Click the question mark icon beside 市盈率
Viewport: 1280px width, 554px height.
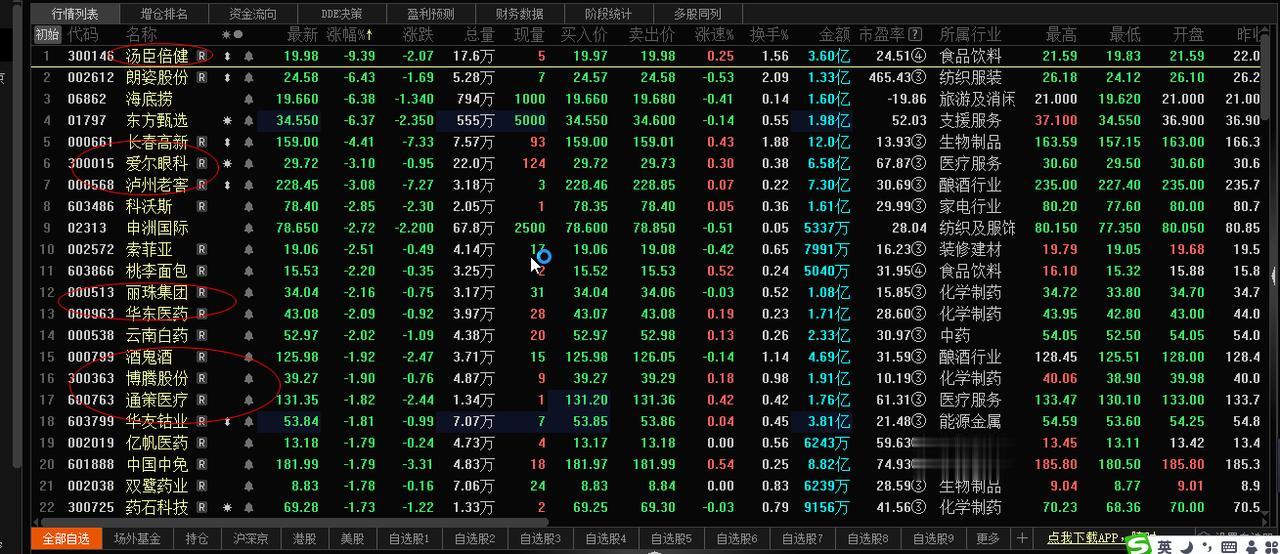[916, 35]
